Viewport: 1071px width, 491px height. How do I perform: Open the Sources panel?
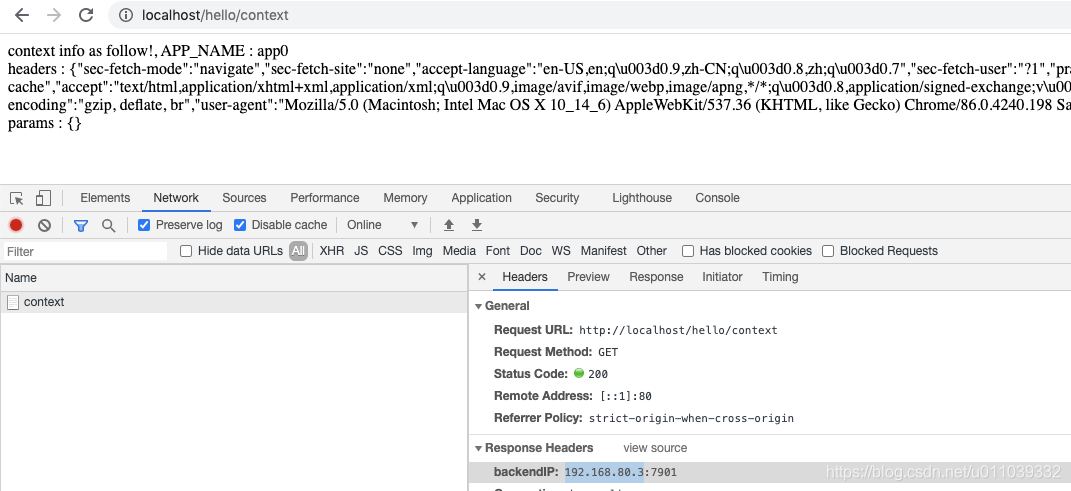click(244, 198)
